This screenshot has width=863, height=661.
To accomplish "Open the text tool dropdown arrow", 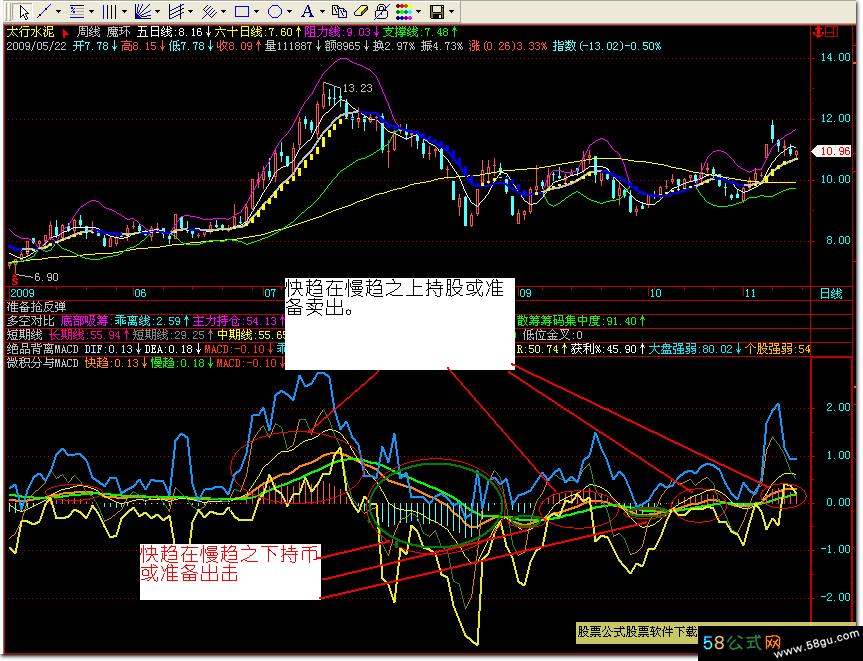I will coord(322,12).
